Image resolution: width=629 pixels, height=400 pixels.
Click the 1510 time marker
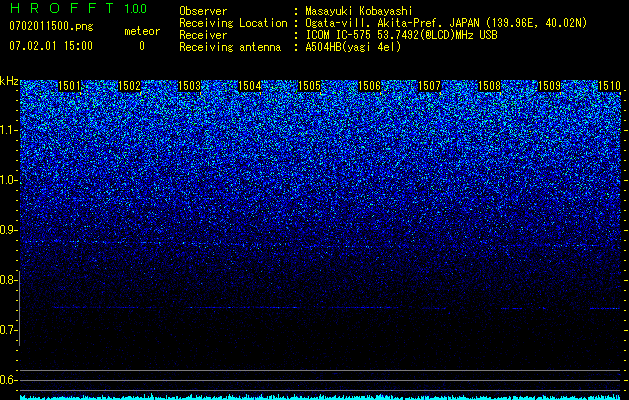609,86
